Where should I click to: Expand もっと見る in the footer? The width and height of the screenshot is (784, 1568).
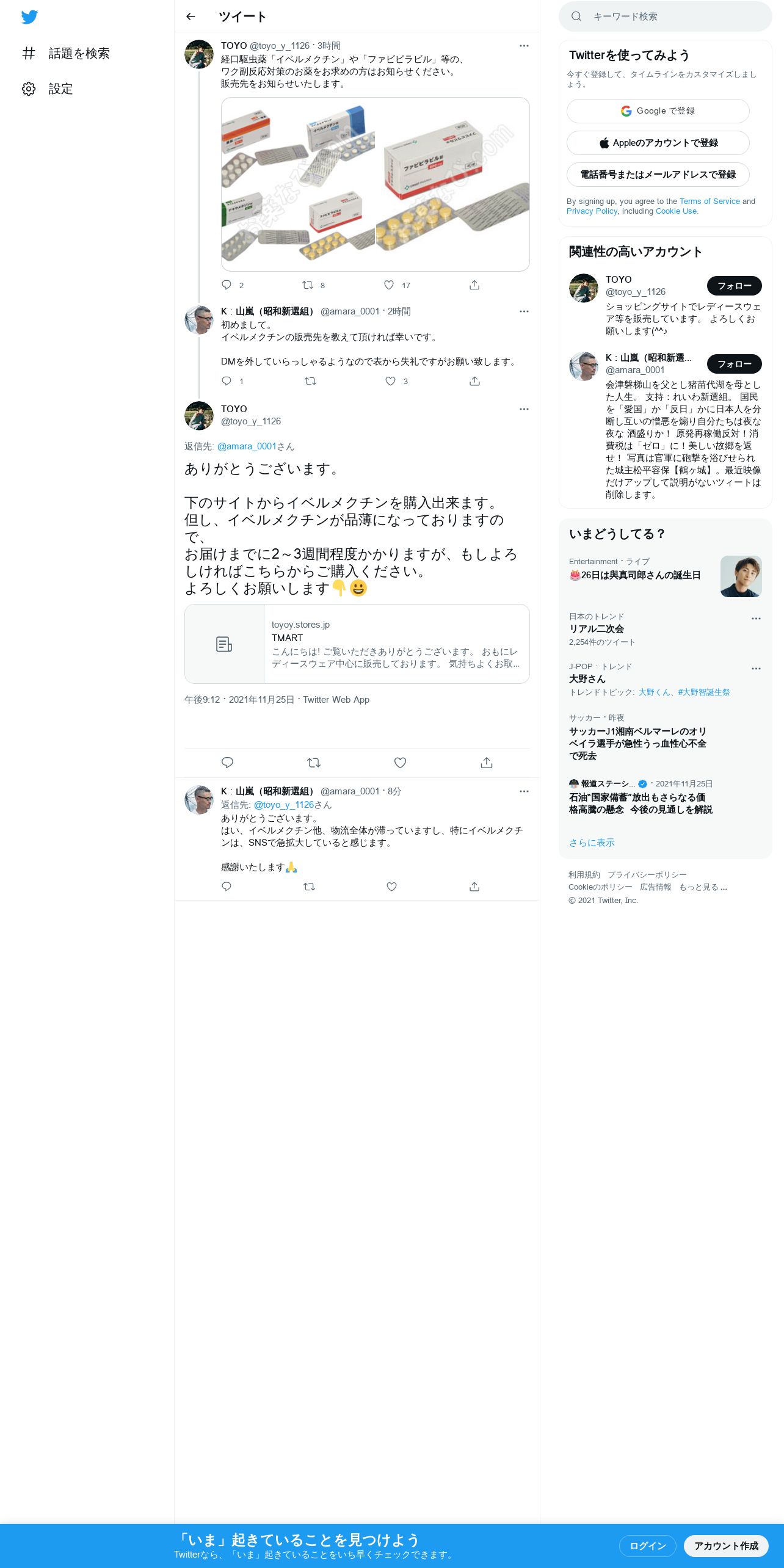tap(703, 887)
